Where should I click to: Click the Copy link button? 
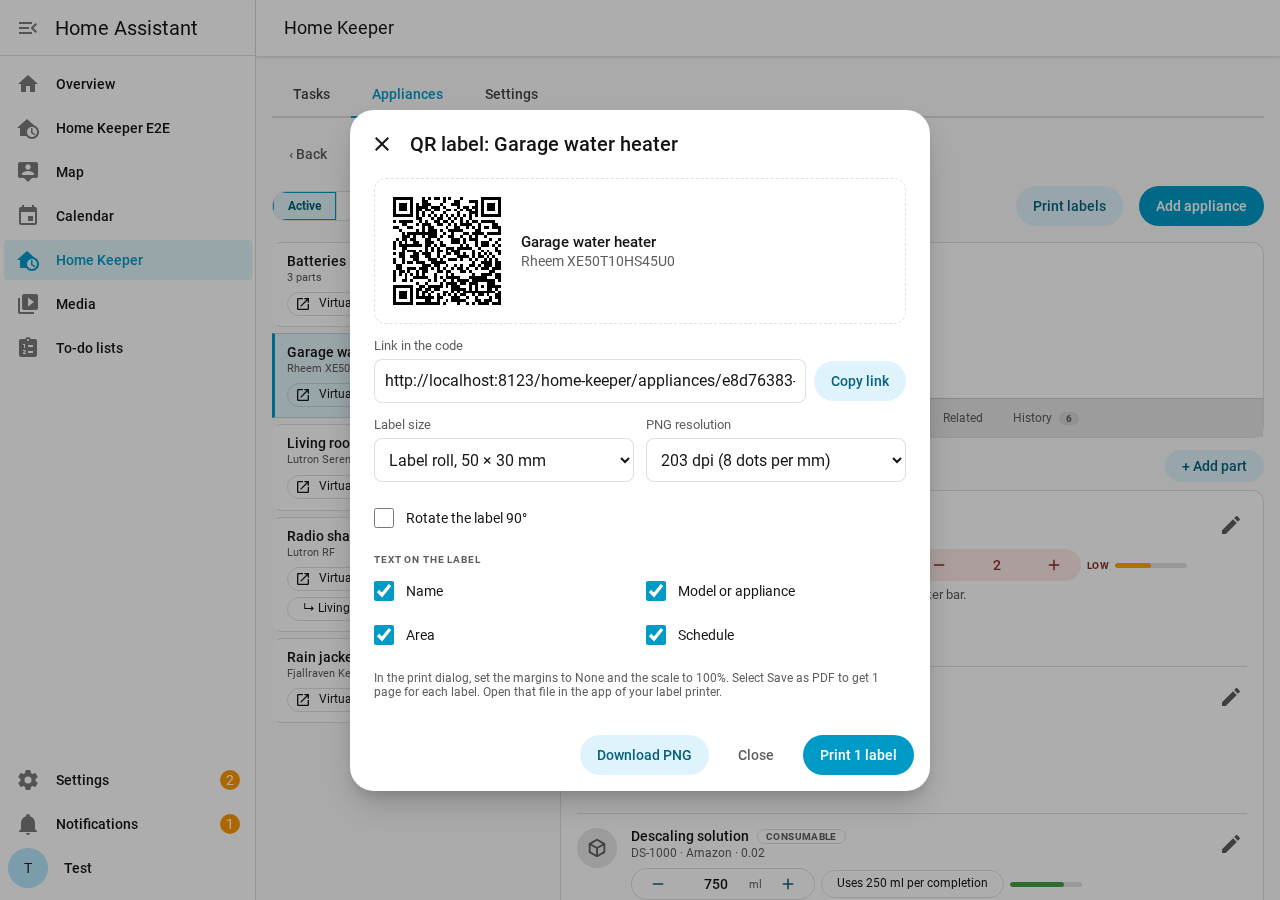point(860,381)
